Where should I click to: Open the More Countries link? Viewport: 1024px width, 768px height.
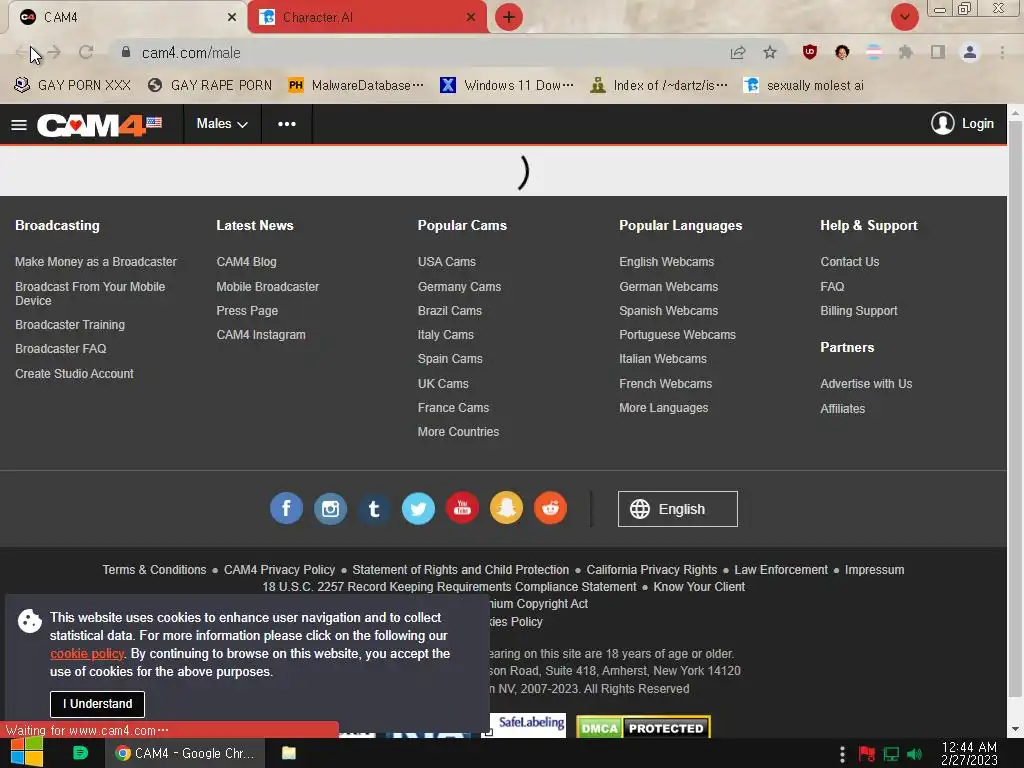click(458, 432)
